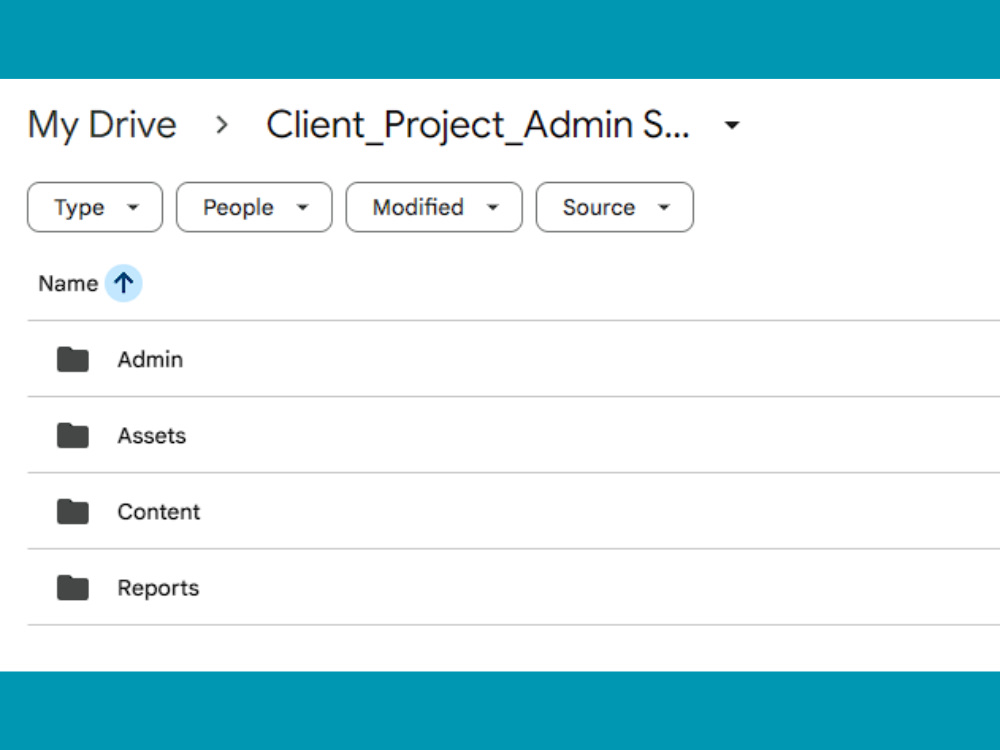The height and width of the screenshot is (750, 1000).
Task: Select the Content folder icon
Action: (x=73, y=511)
